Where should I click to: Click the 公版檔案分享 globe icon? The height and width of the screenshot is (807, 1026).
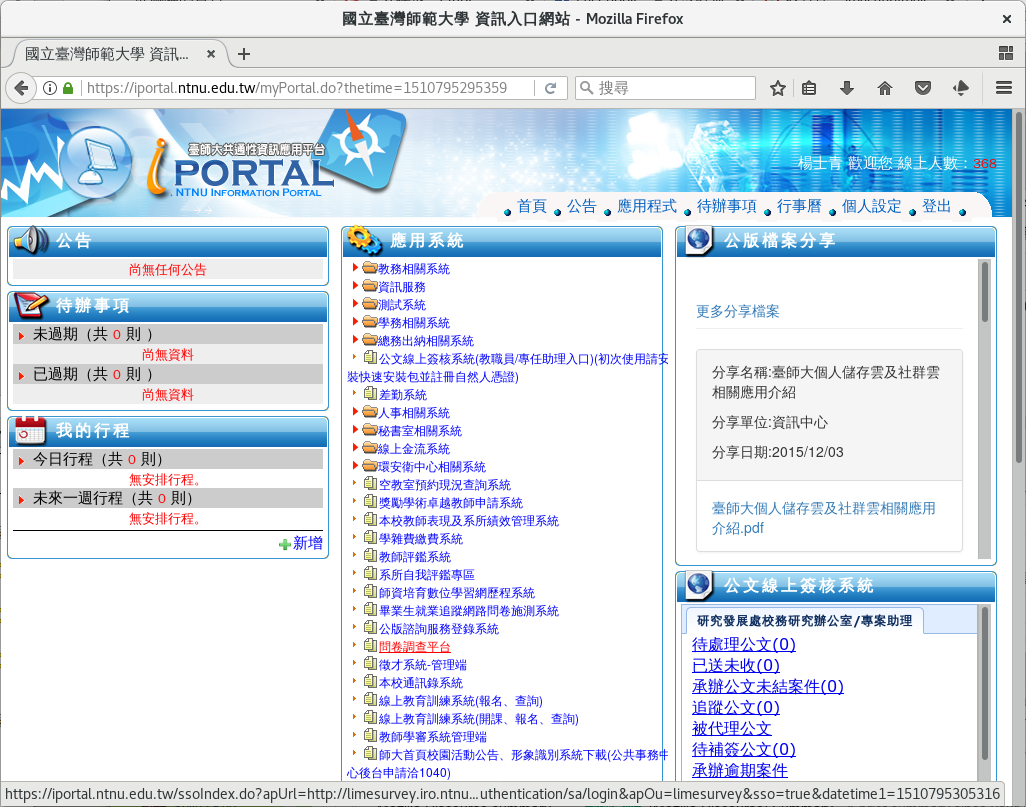(x=698, y=240)
